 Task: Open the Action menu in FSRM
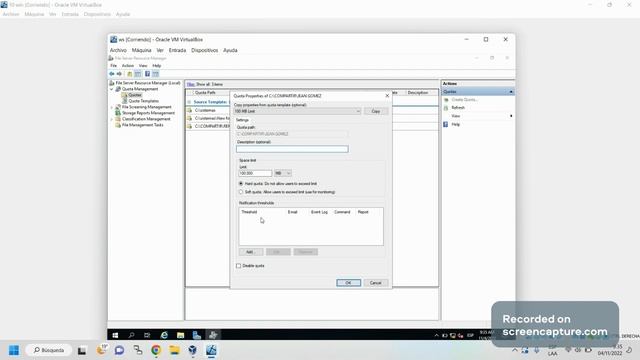click(x=128, y=66)
